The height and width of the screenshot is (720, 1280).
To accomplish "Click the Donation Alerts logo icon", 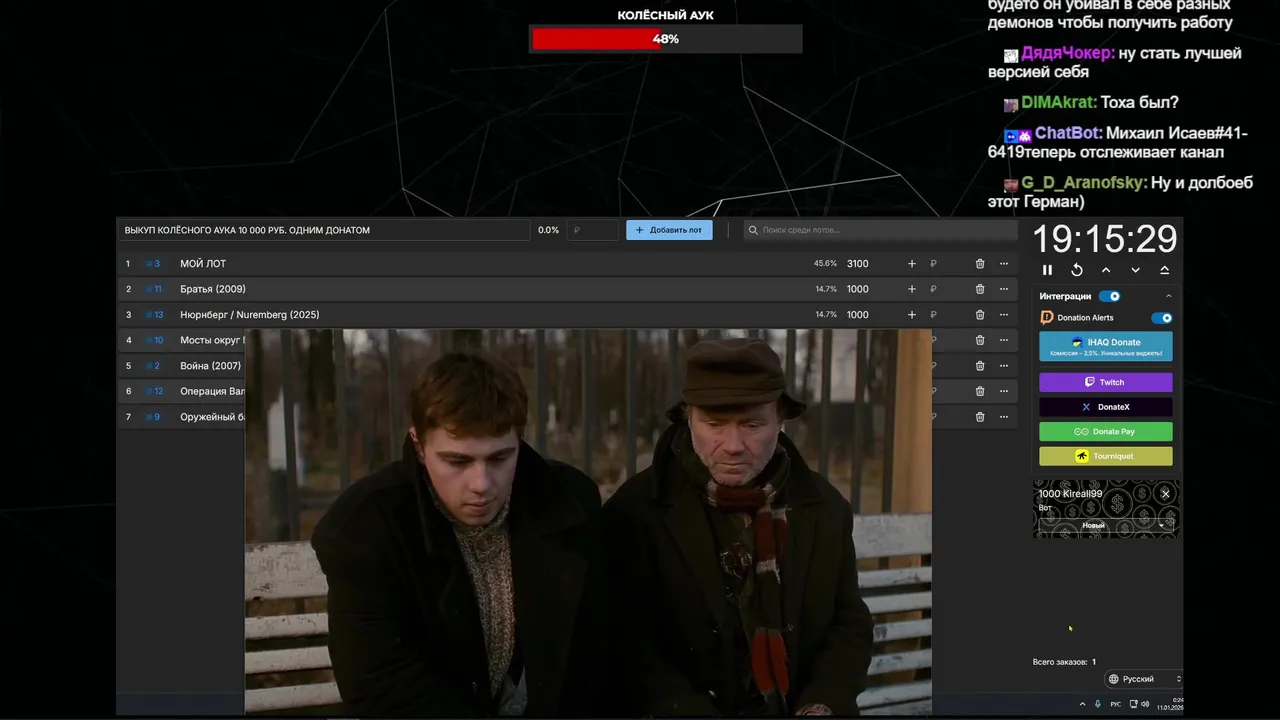I will point(1047,318).
